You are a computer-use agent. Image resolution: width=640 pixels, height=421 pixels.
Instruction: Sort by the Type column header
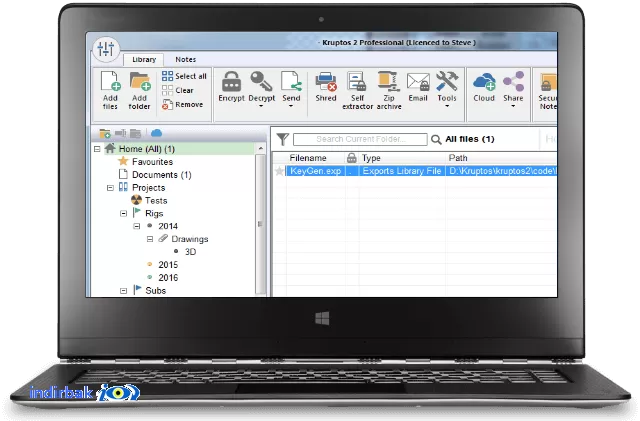tap(402, 158)
